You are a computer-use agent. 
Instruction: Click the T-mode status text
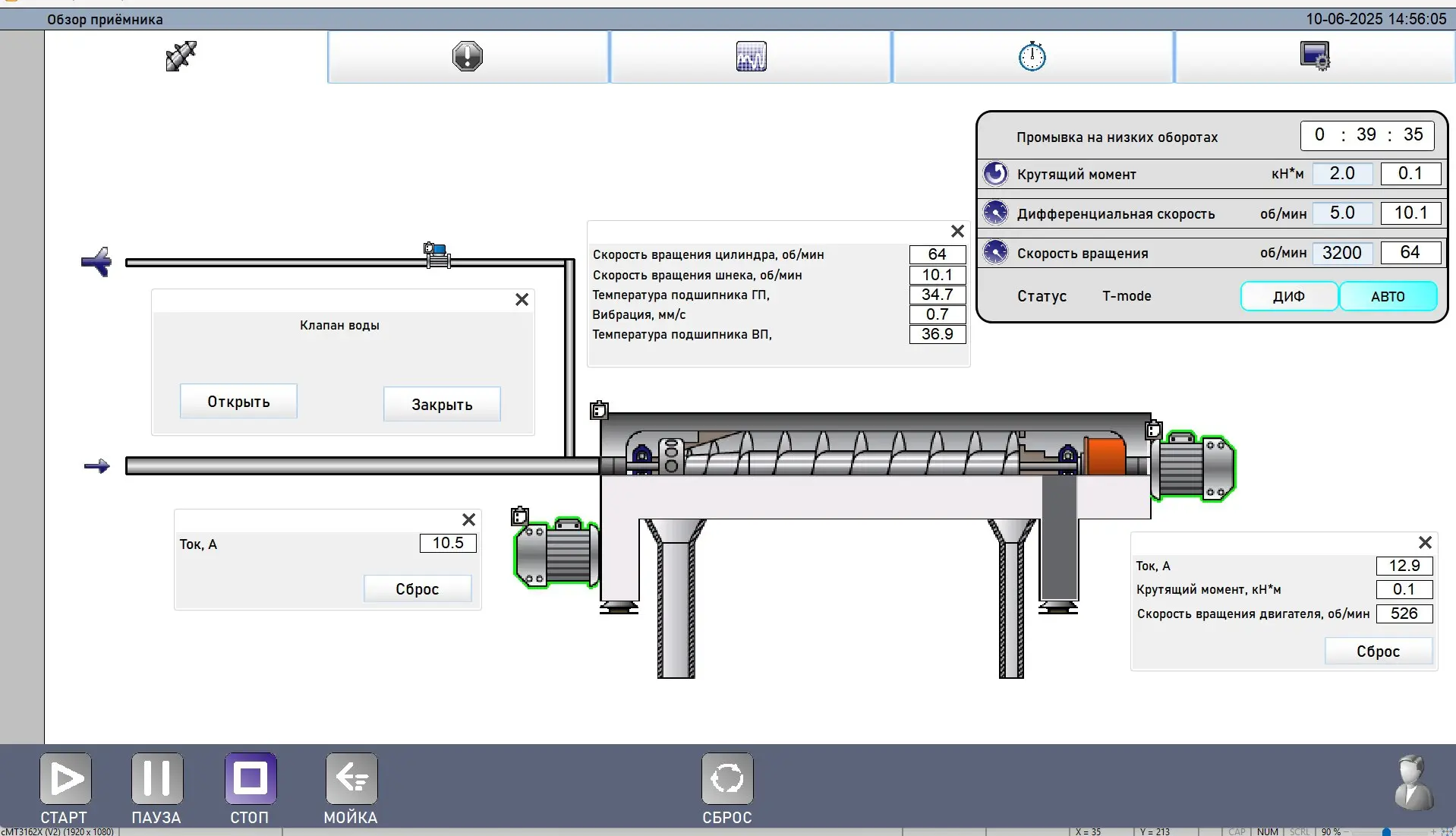[x=1127, y=296]
